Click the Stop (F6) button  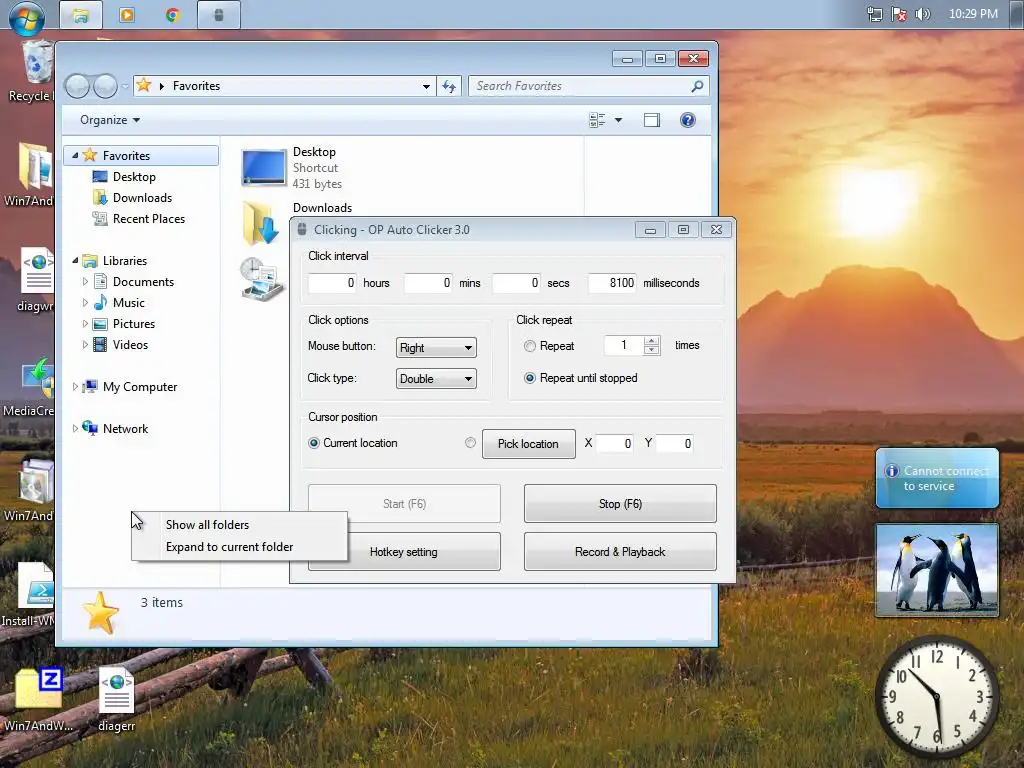[620, 504]
